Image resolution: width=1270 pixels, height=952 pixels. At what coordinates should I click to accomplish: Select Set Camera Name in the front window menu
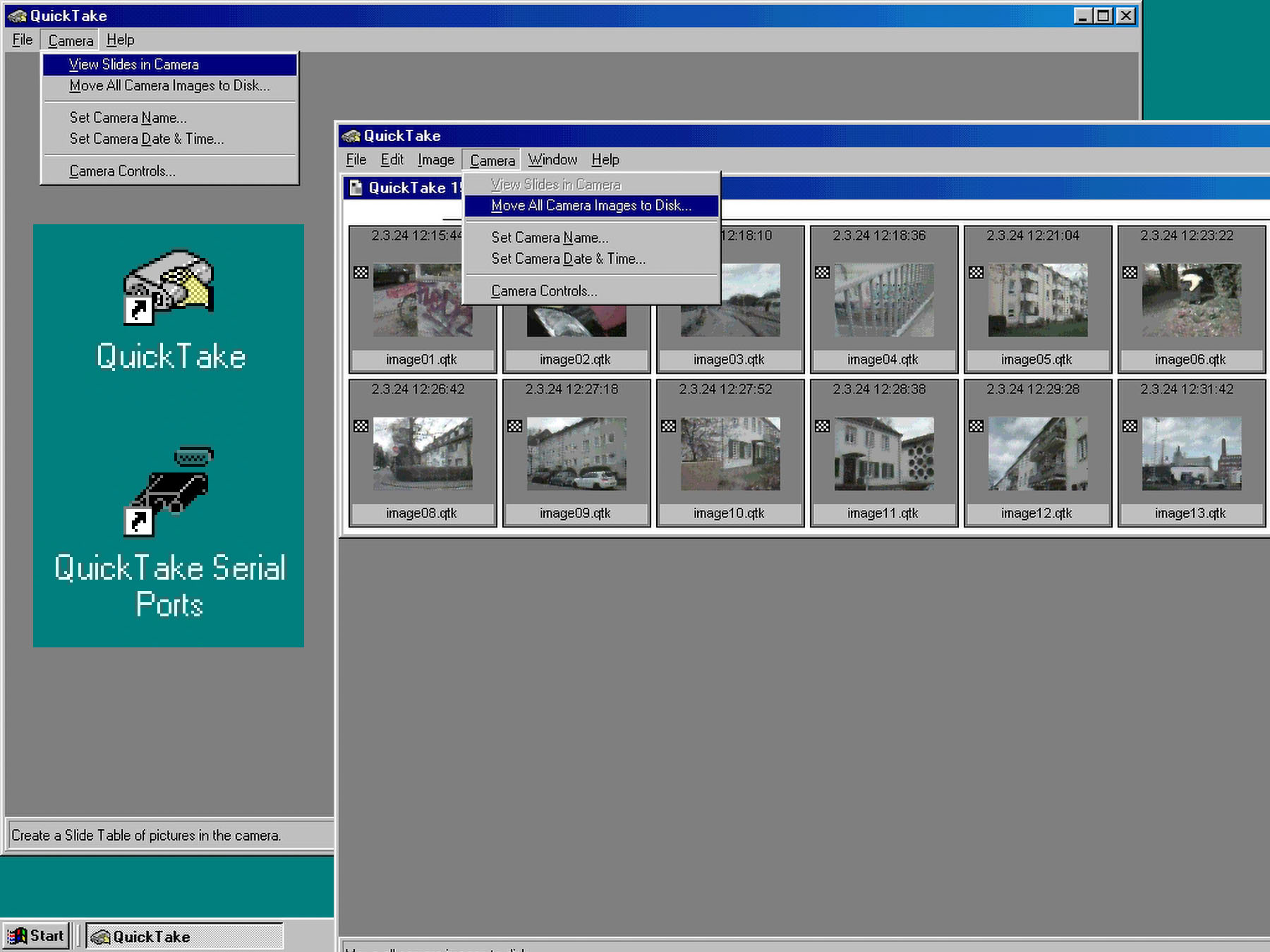click(x=591, y=238)
